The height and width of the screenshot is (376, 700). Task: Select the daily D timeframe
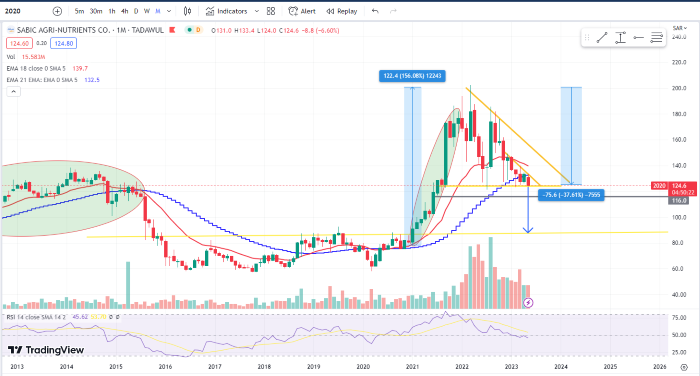coord(136,11)
